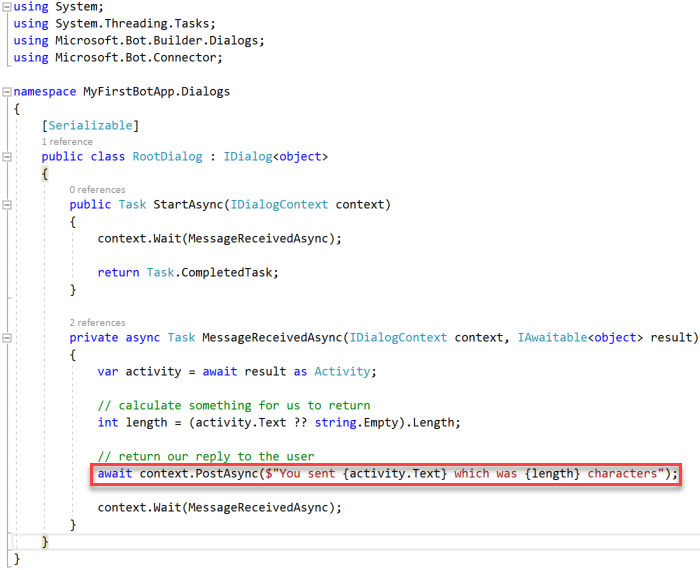Click 'using Microsoft.Bot.Connector' line
The width and height of the screenshot is (700, 570).
(118, 58)
